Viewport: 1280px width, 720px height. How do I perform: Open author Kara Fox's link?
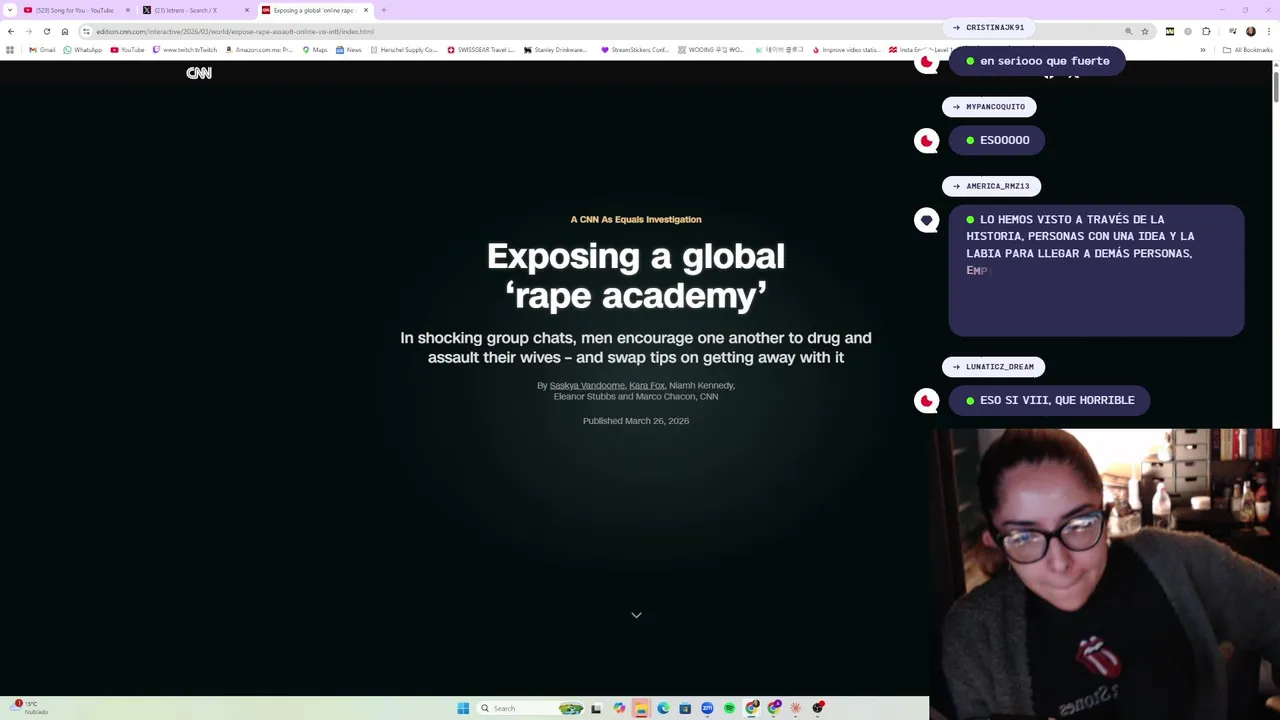click(647, 385)
